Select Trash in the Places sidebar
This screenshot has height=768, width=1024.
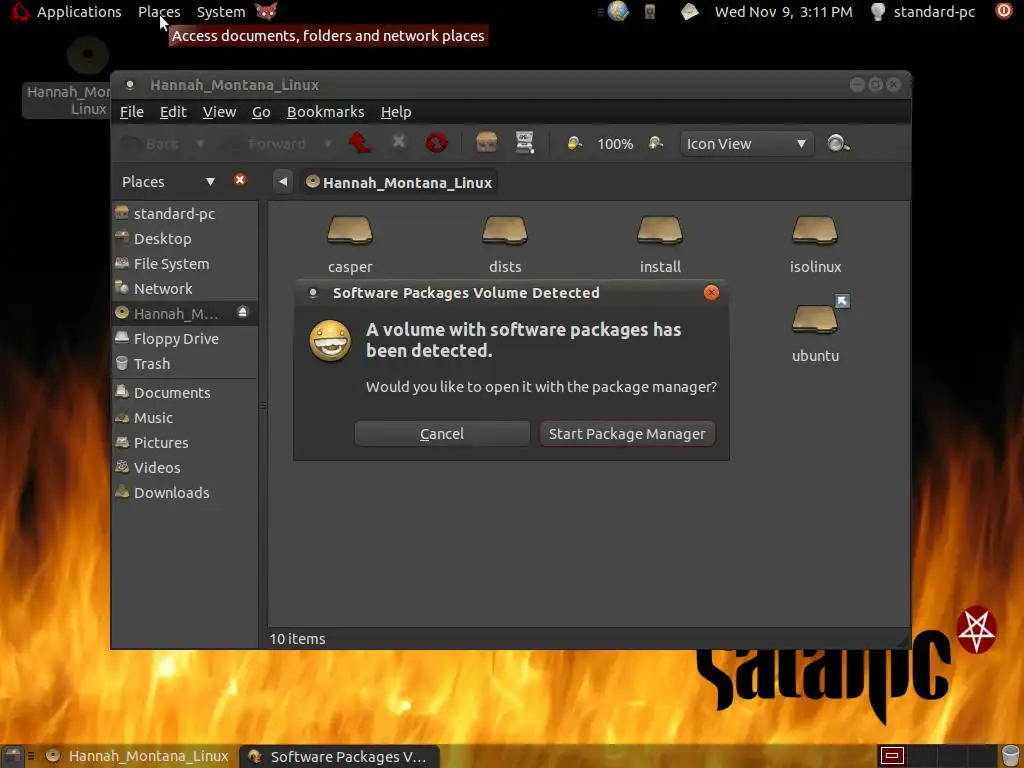185,363
